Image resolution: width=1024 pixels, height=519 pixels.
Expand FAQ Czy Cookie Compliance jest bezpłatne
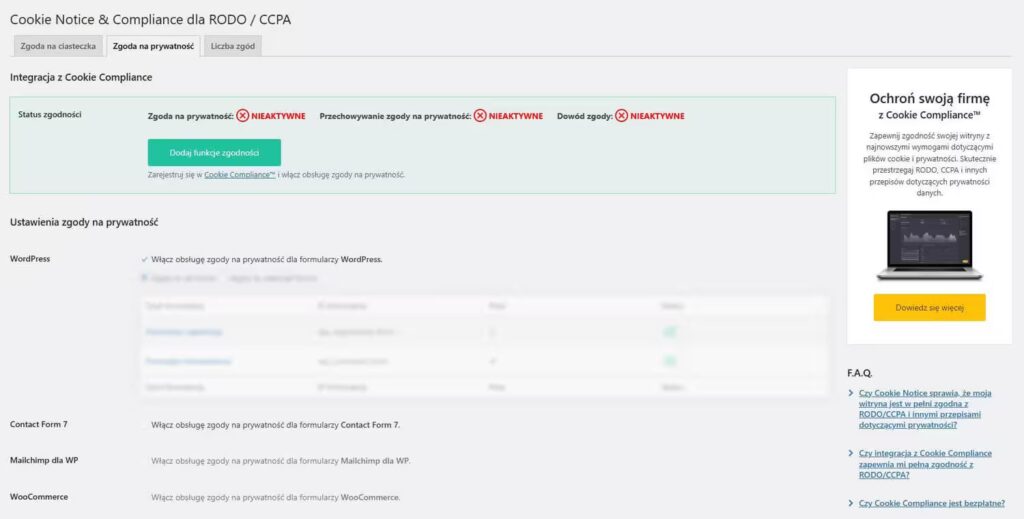pyautogui.click(x=851, y=503)
